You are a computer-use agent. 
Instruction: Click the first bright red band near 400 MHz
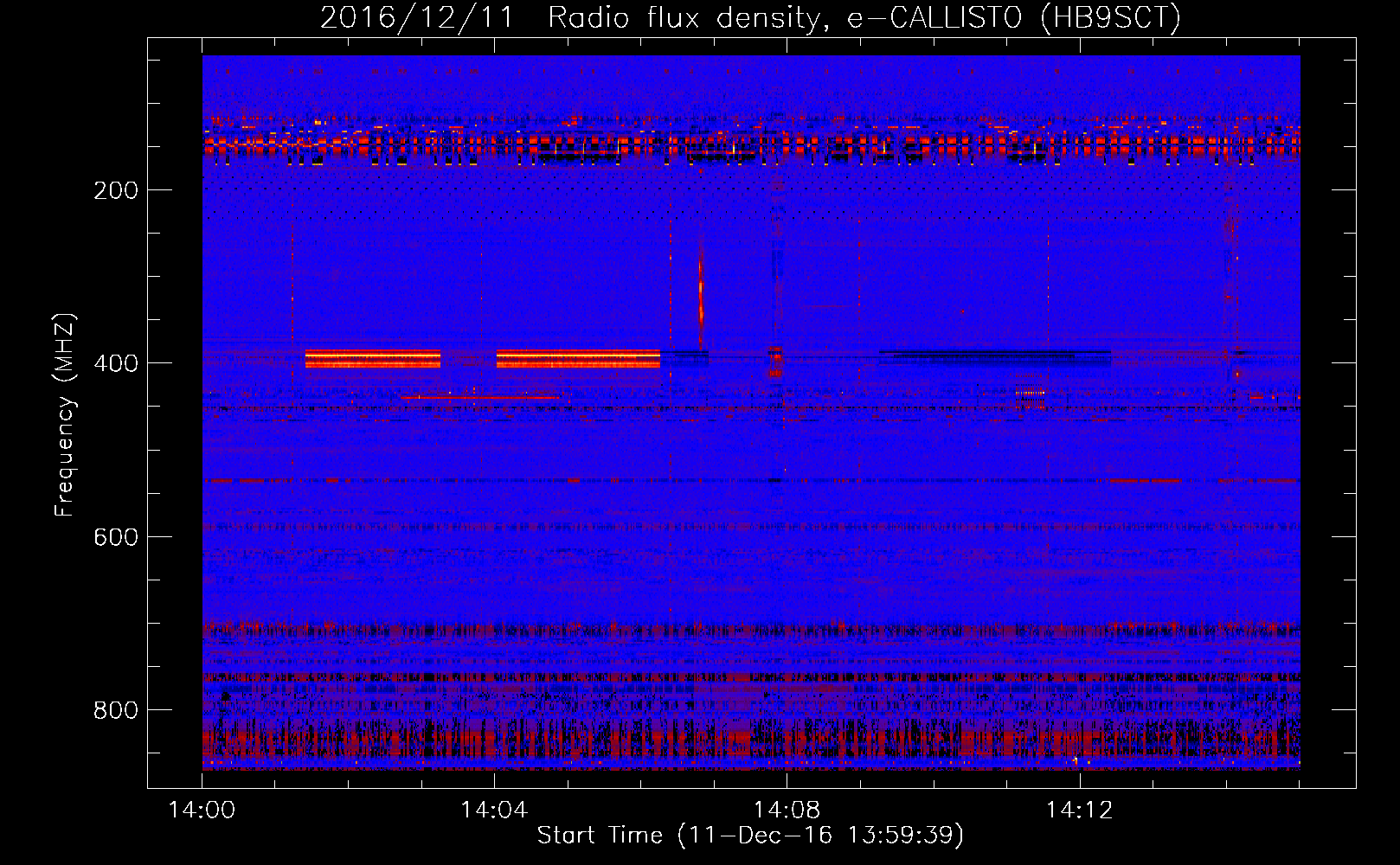[373, 359]
